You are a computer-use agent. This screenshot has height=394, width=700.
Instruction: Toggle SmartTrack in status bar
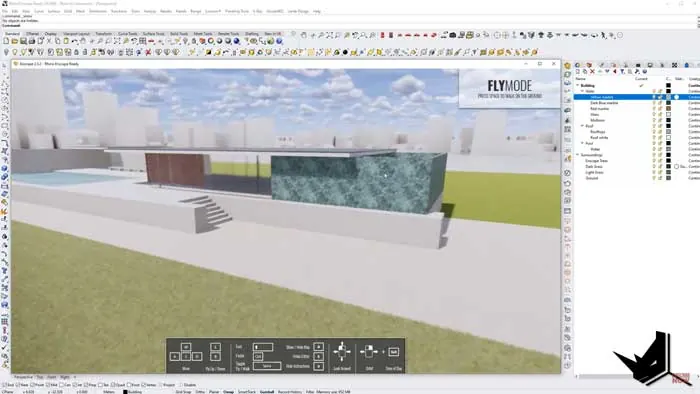(246, 392)
